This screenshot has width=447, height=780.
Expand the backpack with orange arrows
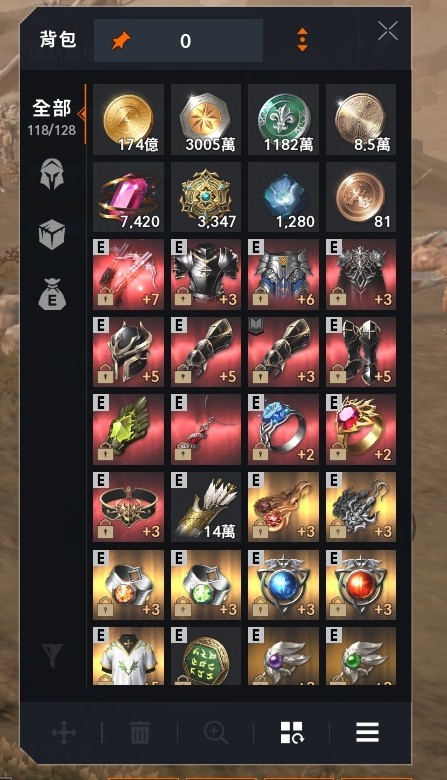coord(302,40)
